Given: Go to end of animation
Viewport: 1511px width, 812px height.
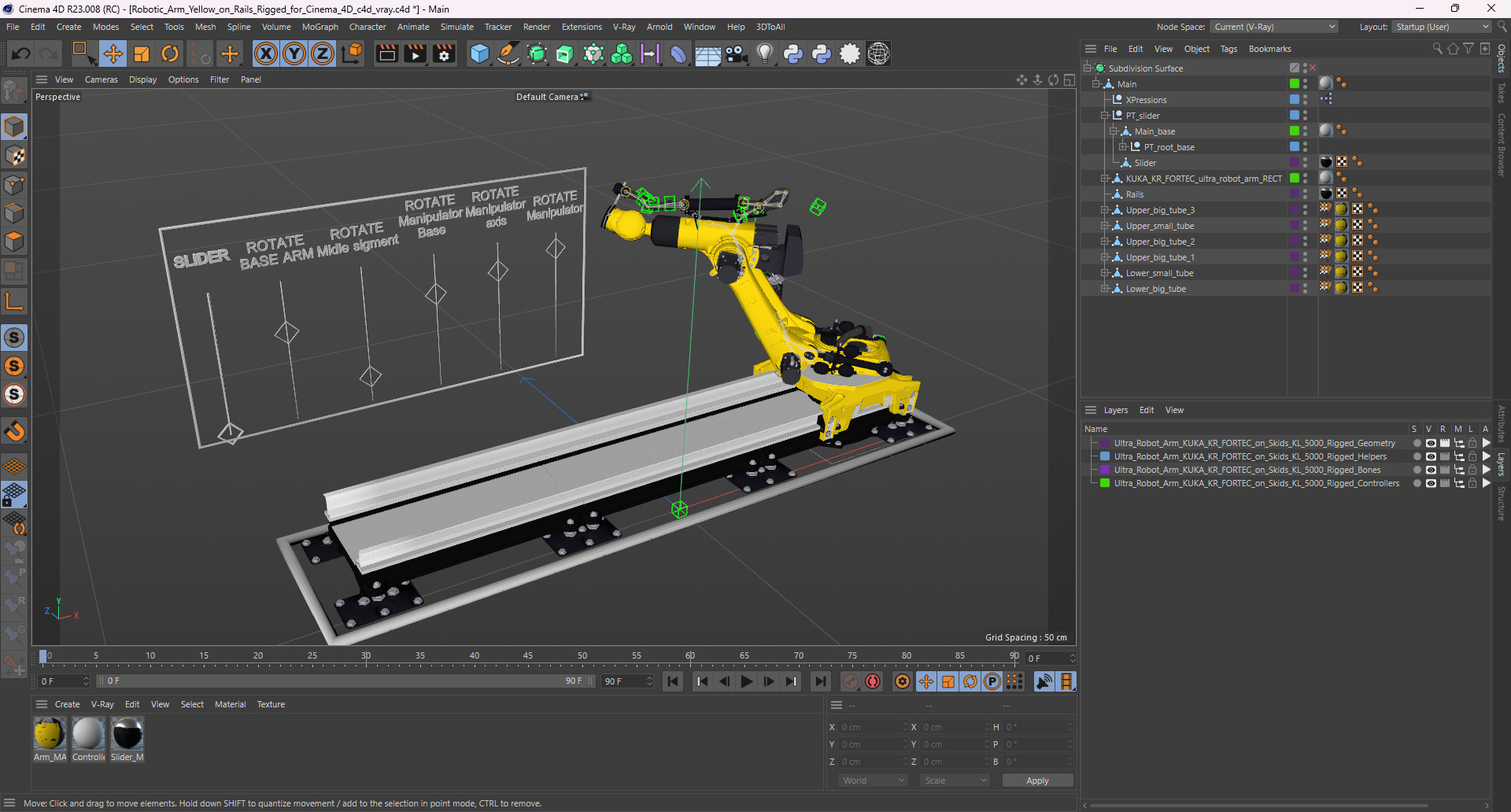Looking at the screenshot, I should pos(820,681).
